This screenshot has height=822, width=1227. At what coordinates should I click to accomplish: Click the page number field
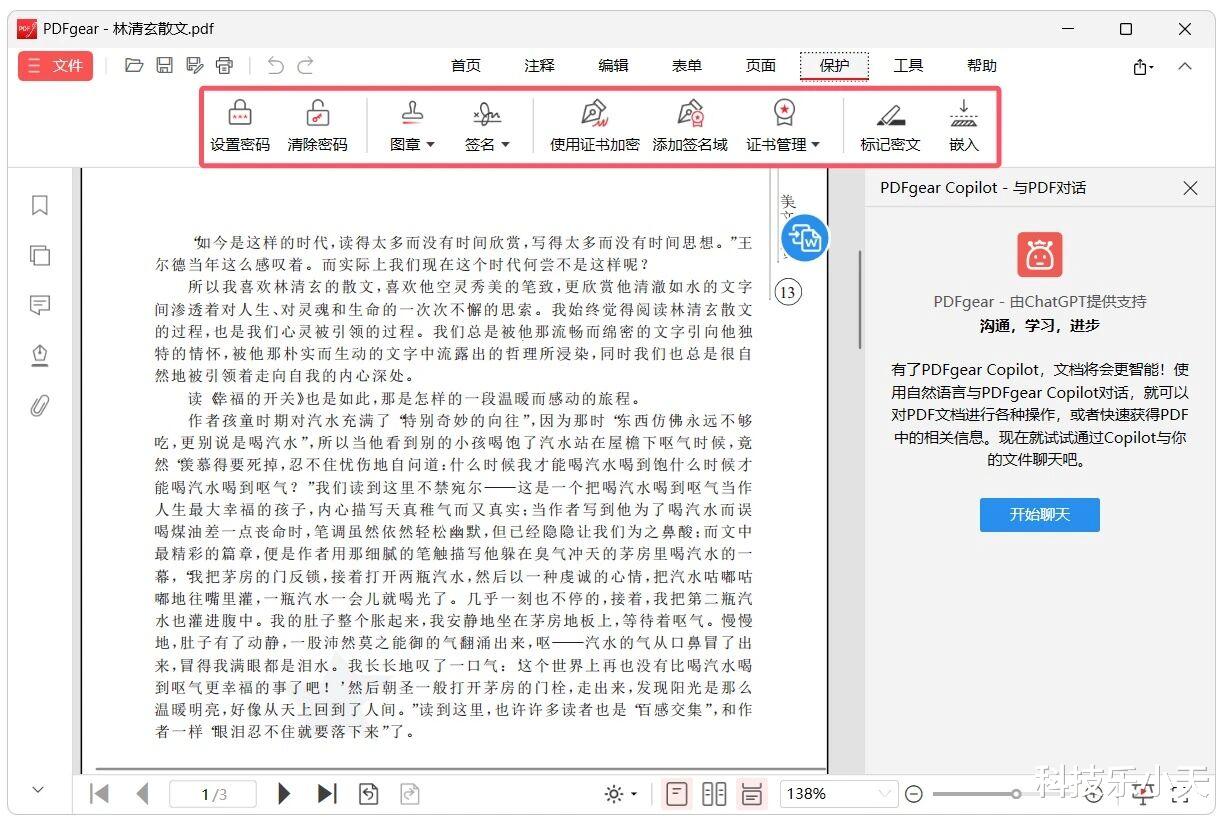pyautogui.click(x=213, y=794)
